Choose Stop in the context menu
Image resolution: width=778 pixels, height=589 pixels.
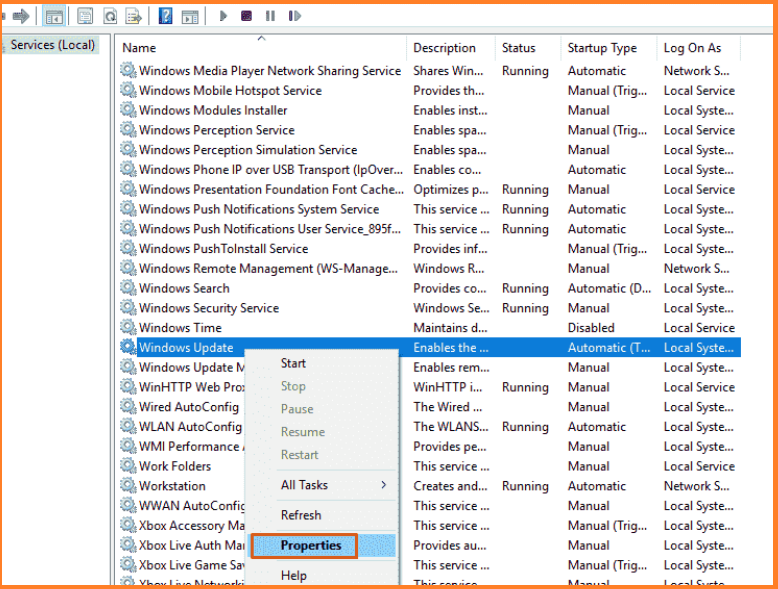pos(293,386)
